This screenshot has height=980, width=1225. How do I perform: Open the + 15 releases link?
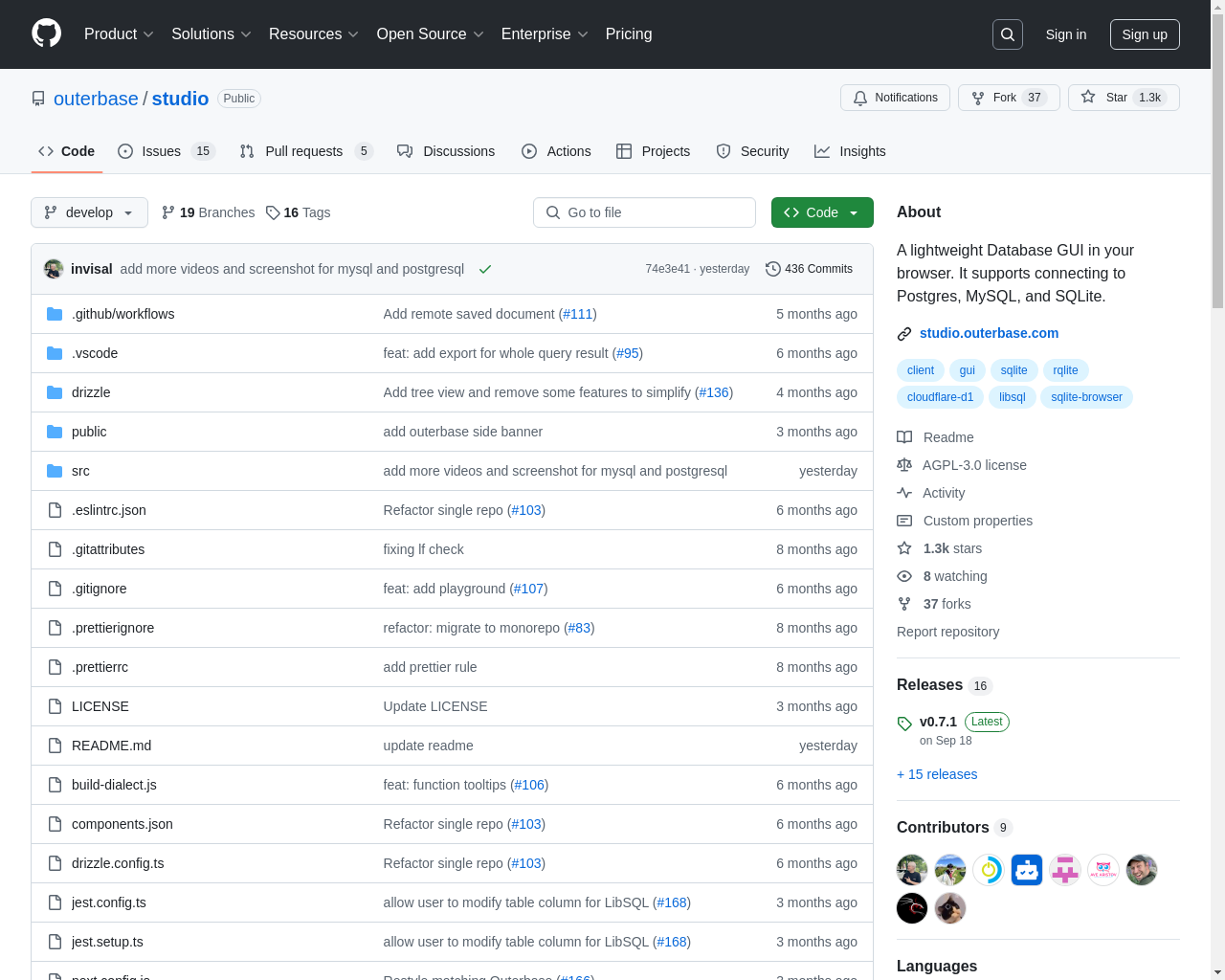[x=937, y=774]
